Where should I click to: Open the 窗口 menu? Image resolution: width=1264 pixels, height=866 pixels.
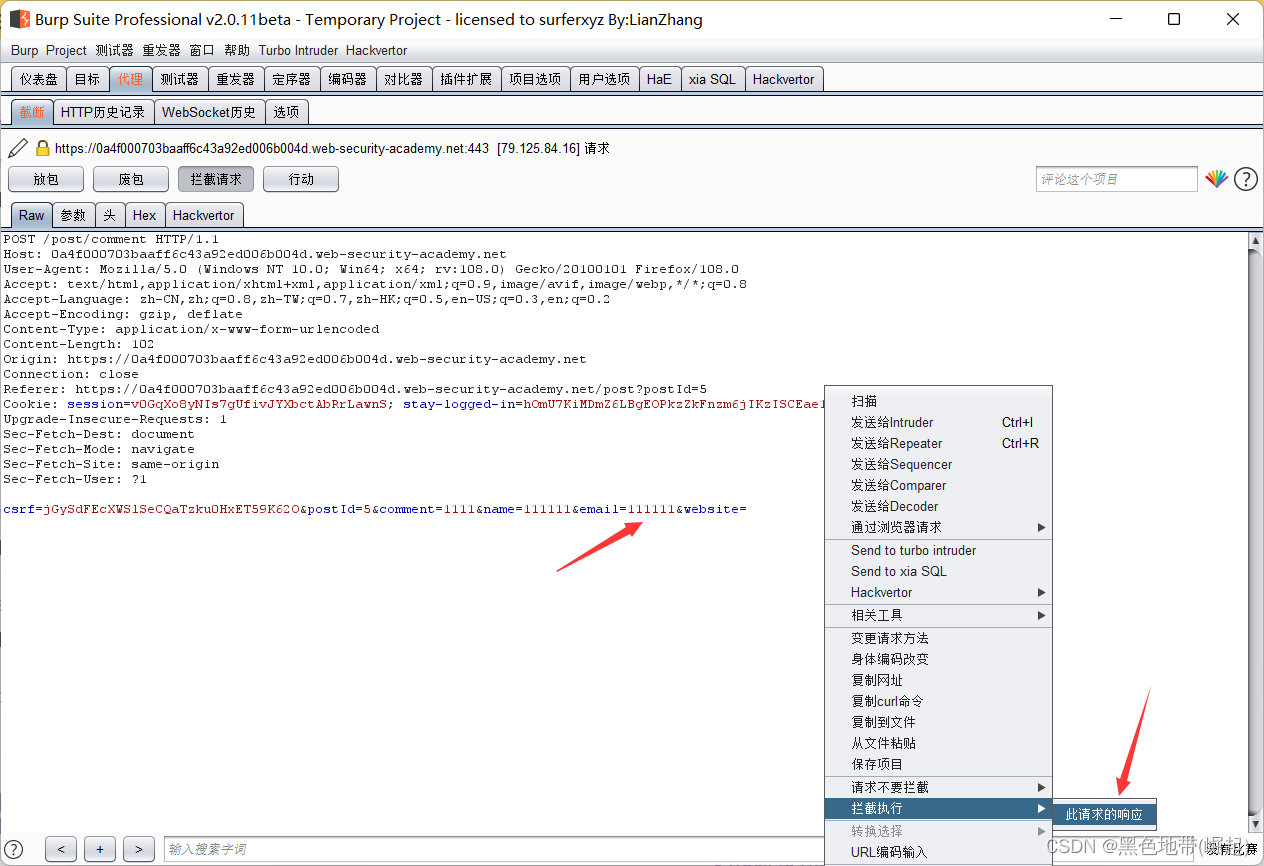tap(202, 50)
